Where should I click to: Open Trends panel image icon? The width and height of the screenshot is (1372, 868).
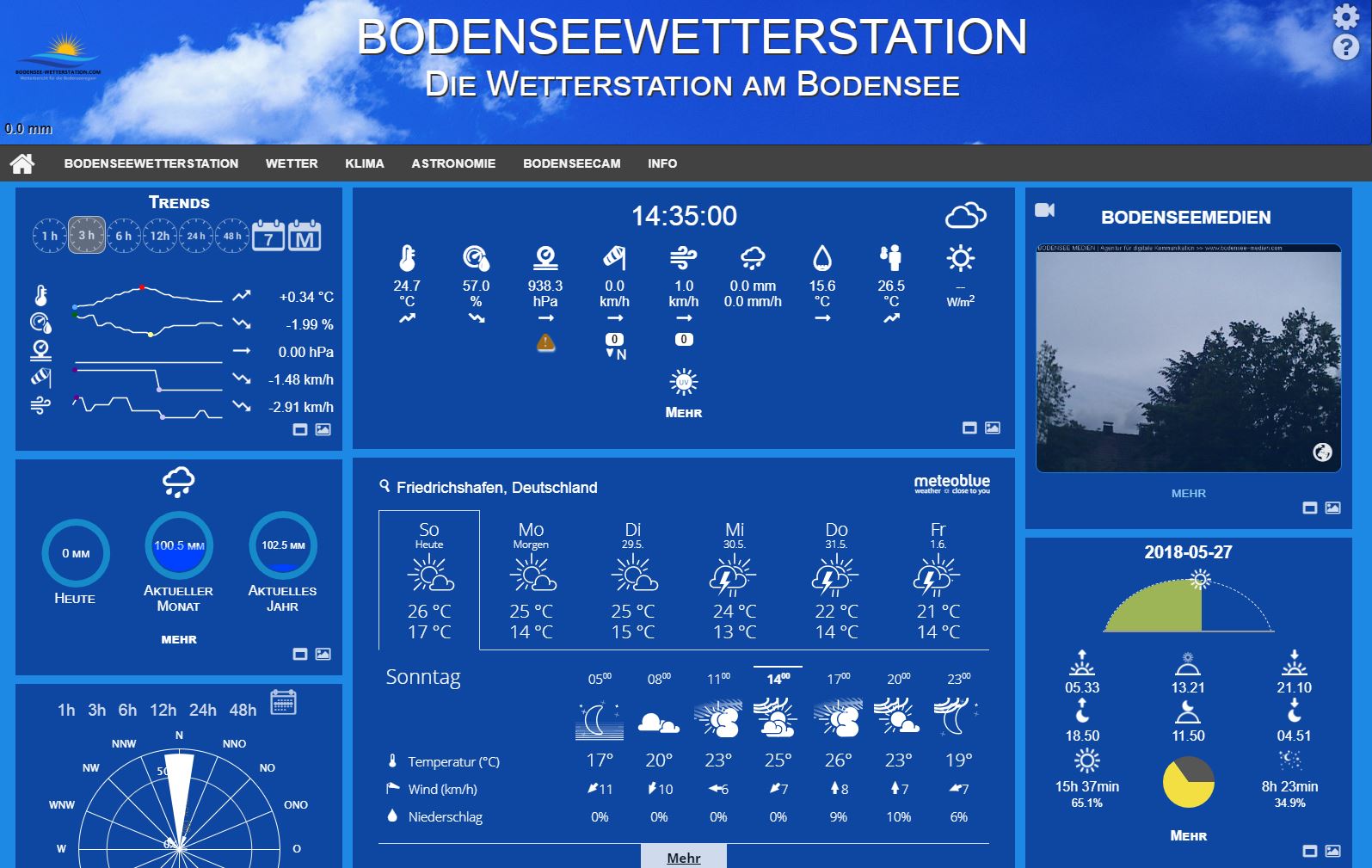point(323,429)
